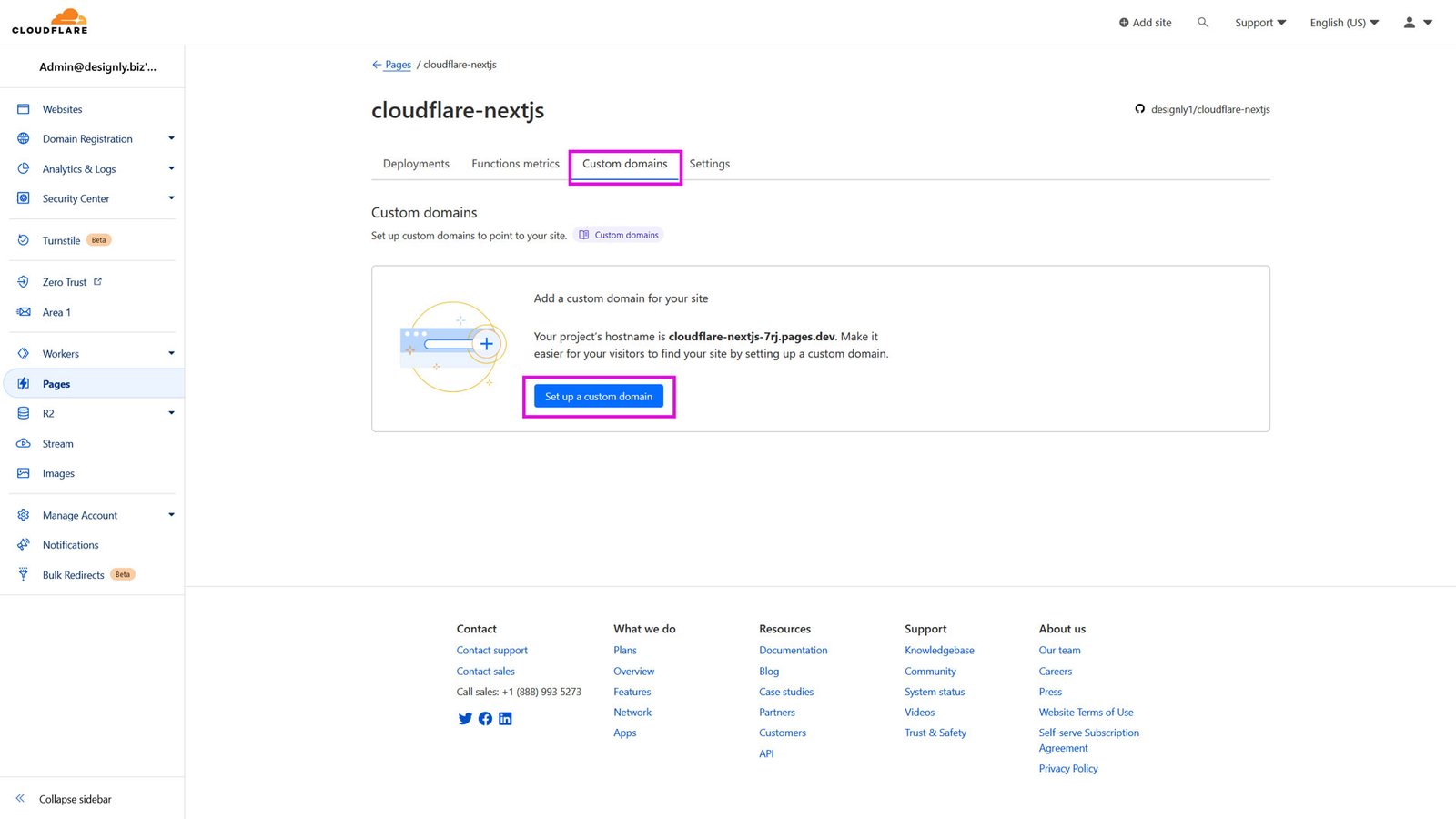The width and height of the screenshot is (1456, 819).
Task: Click the Twitter icon in the footer
Action: (465, 719)
